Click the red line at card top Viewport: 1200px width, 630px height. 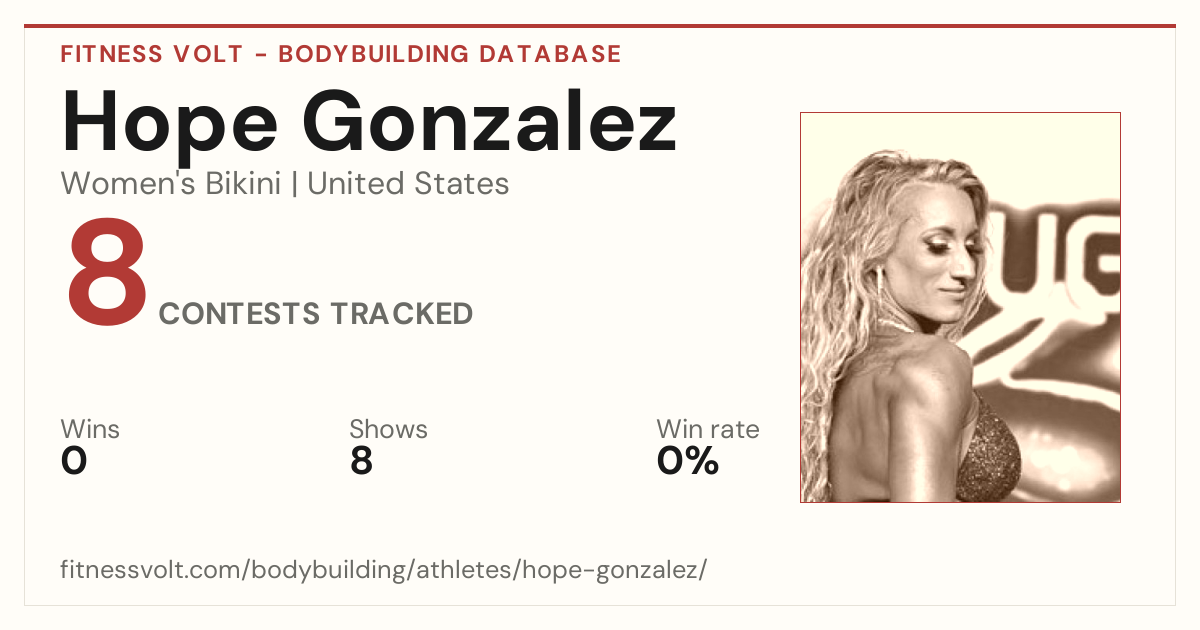600,26
